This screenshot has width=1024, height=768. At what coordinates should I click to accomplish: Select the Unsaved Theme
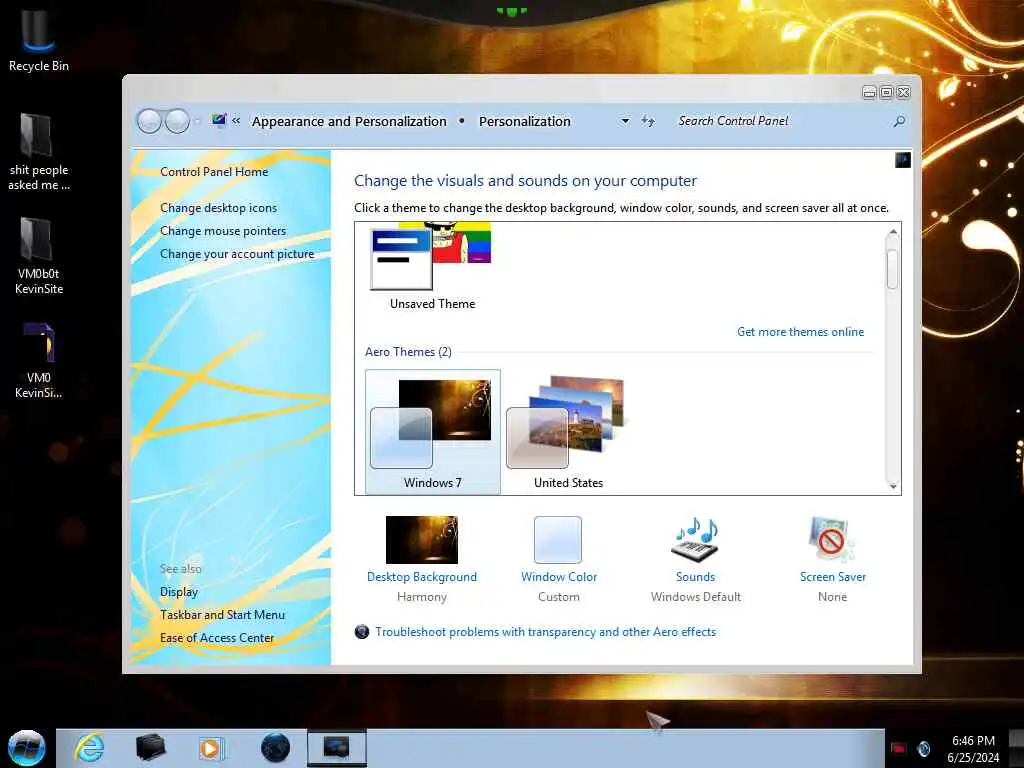(432, 266)
